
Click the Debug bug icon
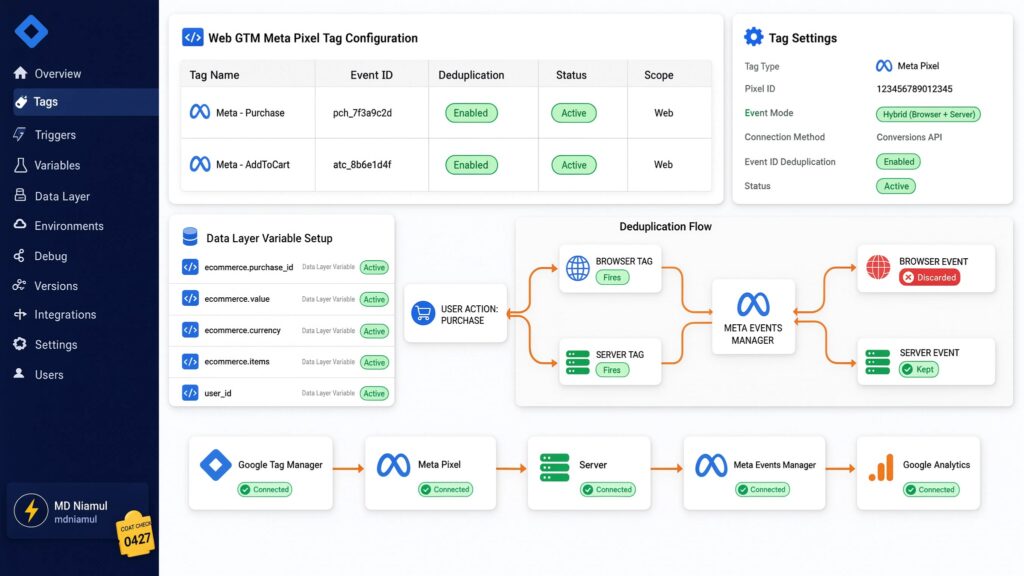coord(20,255)
